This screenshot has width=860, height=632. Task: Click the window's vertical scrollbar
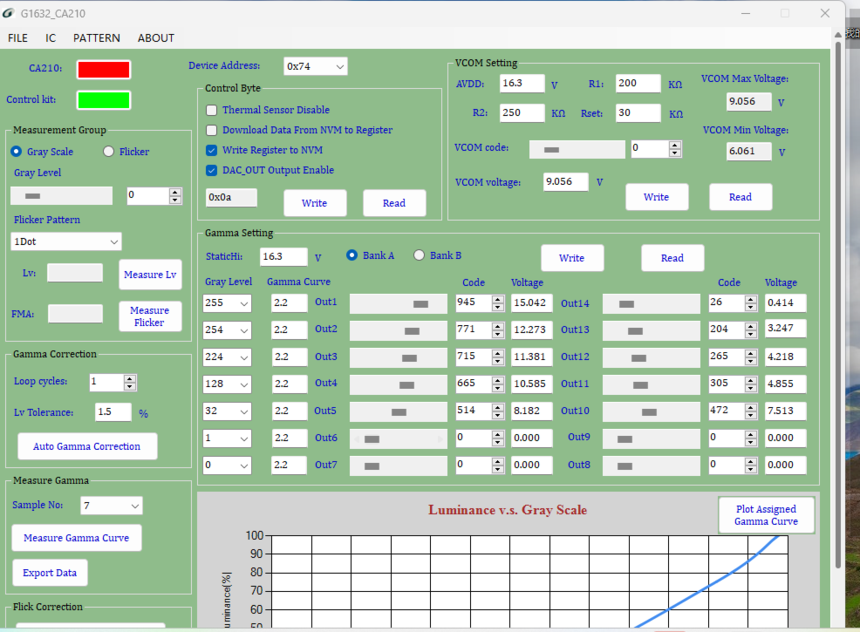(x=838, y=304)
